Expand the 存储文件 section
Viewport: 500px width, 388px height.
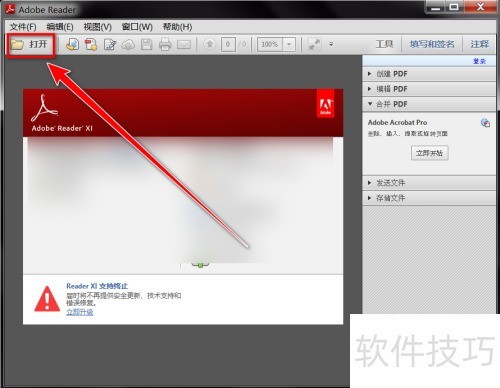click(x=429, y=198)
